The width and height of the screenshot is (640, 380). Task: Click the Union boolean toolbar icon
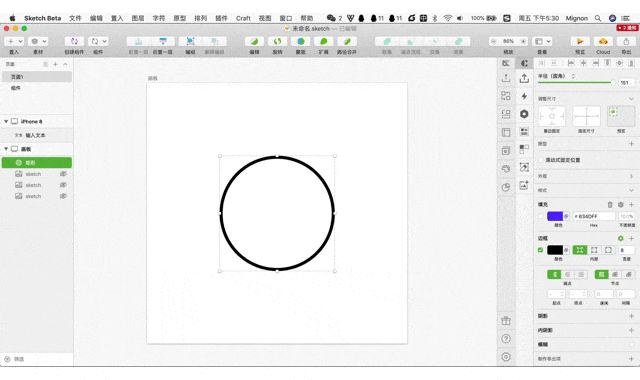(387, 41)
